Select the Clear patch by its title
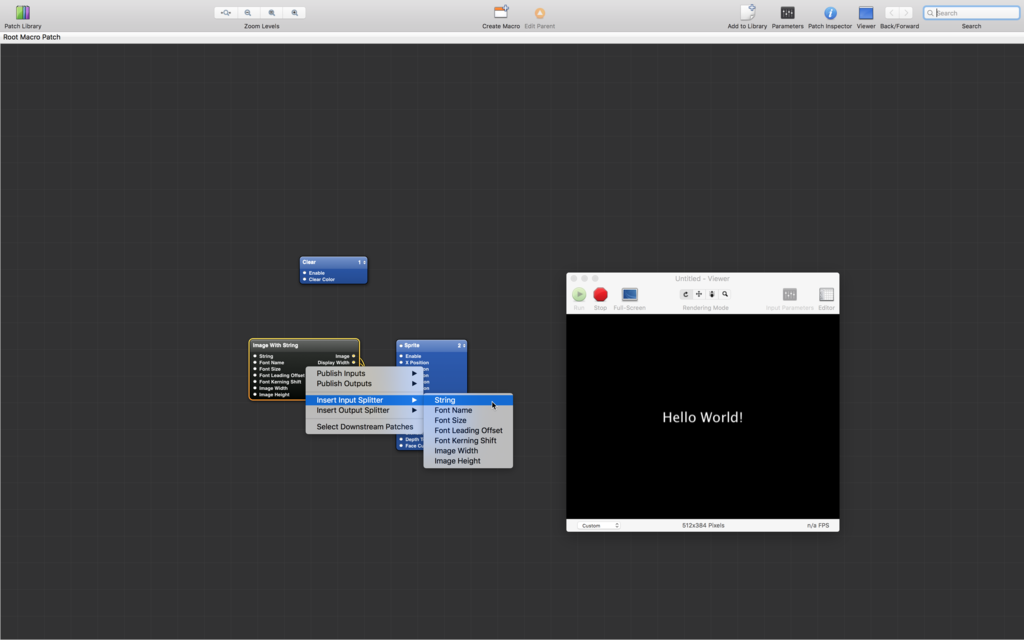This screenshot has width=1024, height=640. tap(310, 263)
